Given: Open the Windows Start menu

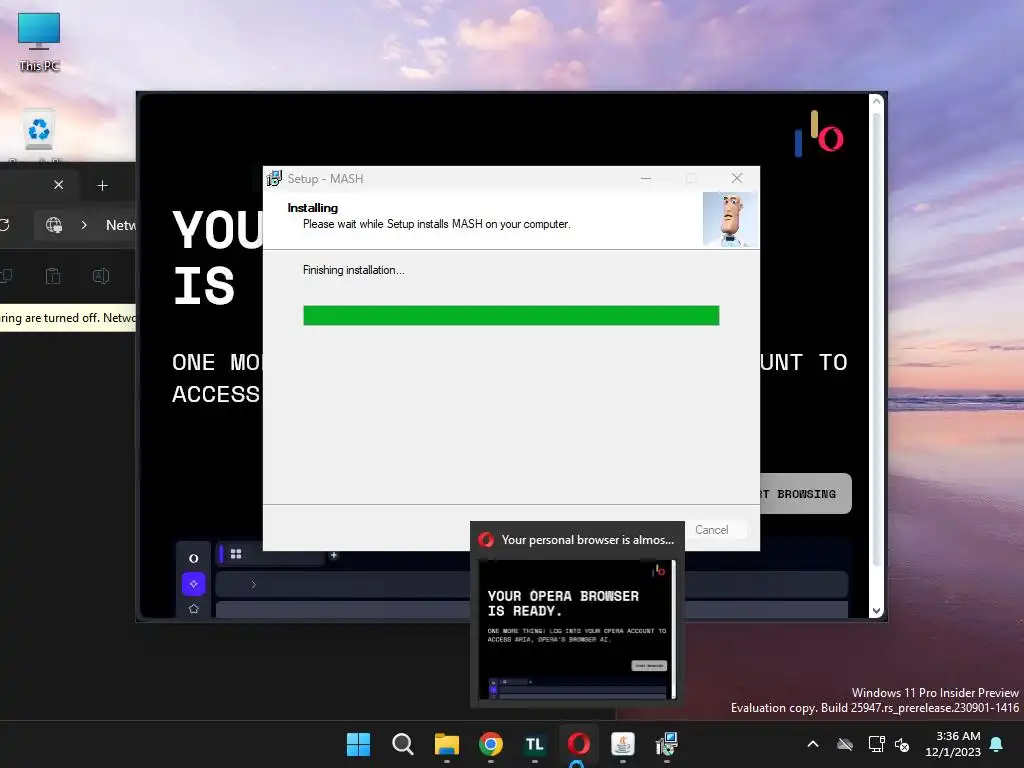Looking at the screenshot, I should pyautogui.click(x=358, y=744).
